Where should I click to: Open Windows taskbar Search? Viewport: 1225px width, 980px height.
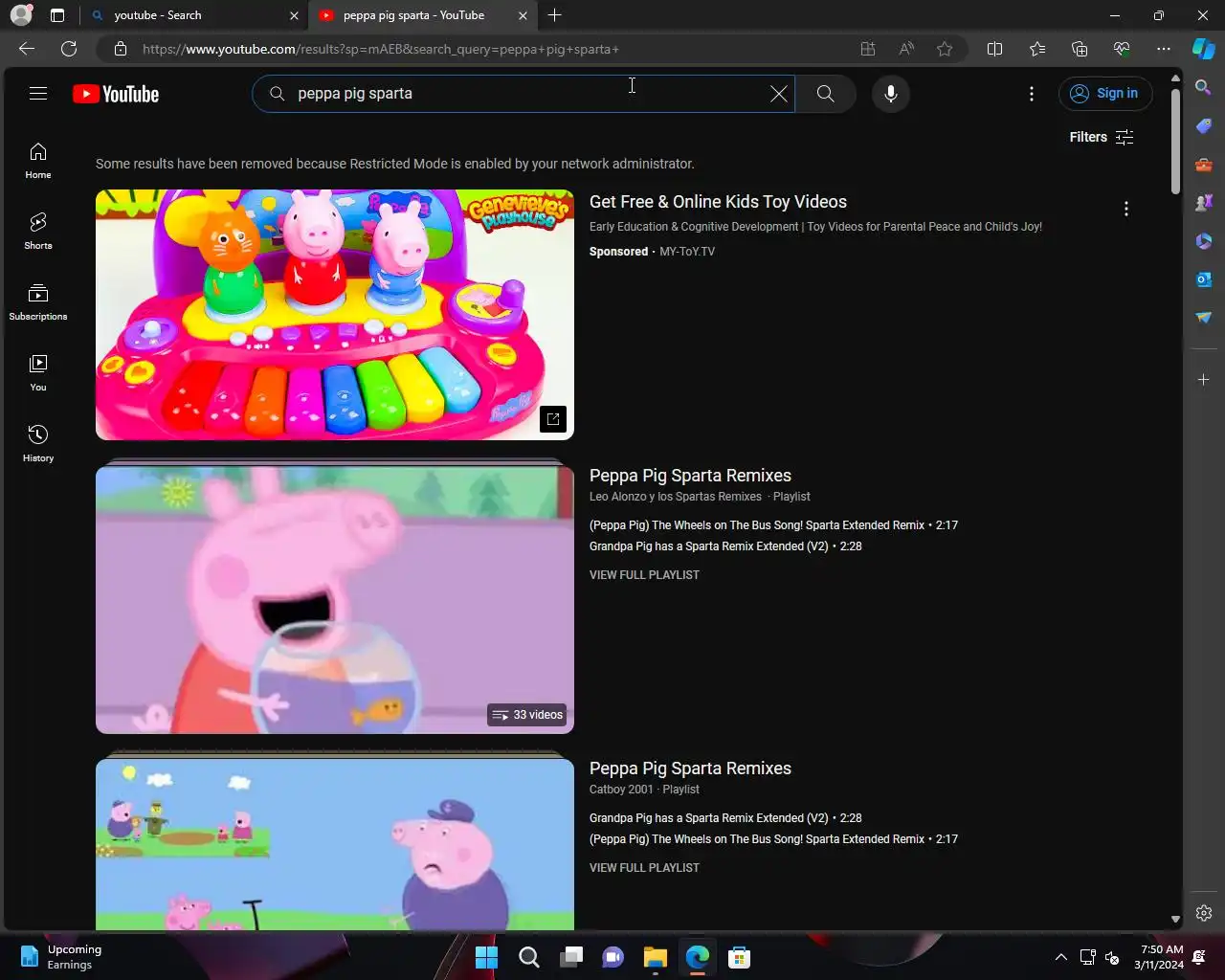(529, 957)
